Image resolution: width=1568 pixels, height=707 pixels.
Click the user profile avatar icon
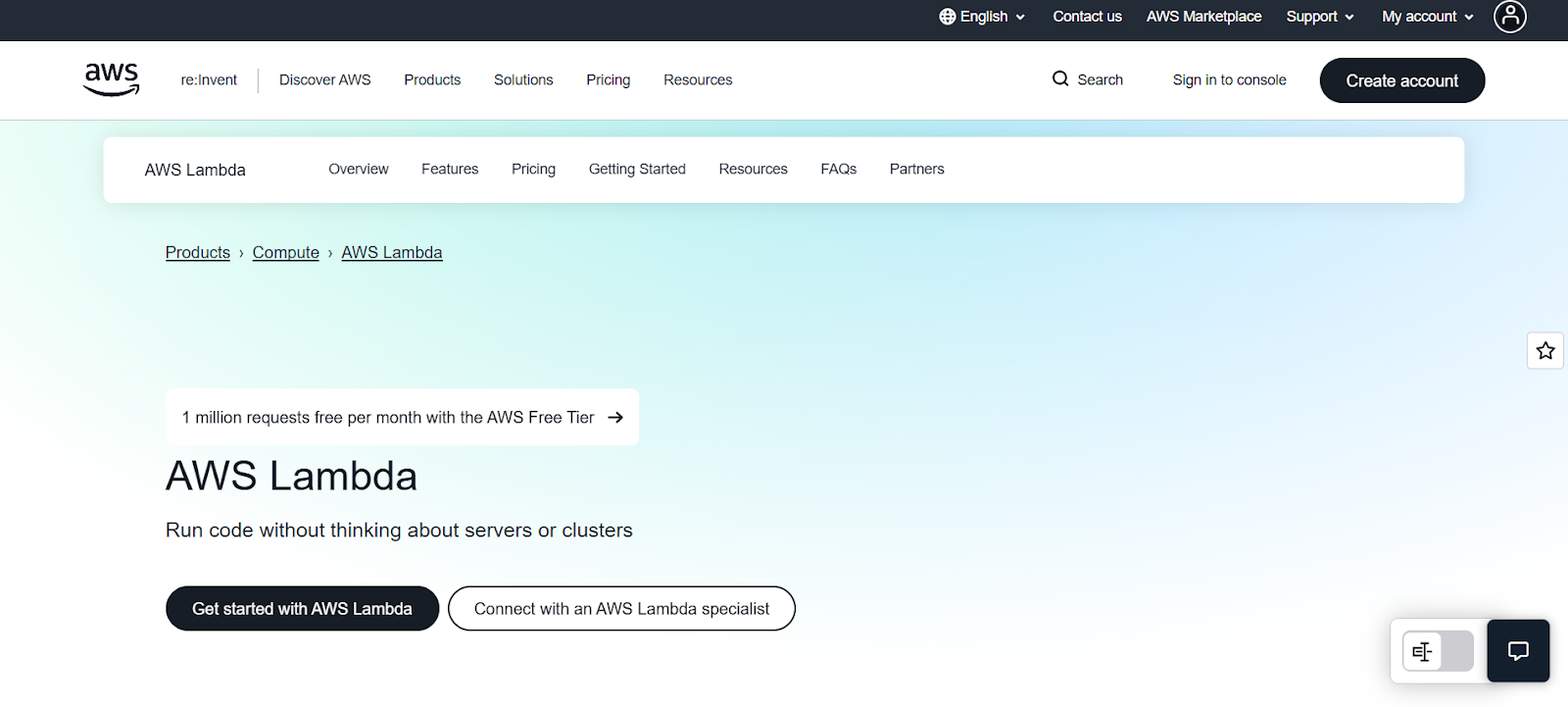[x=1509, y=17]
